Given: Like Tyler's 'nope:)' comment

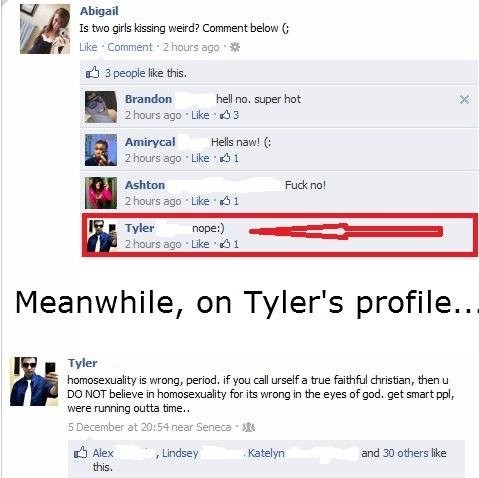Looking at the screenshot, I should pos(200,244).
